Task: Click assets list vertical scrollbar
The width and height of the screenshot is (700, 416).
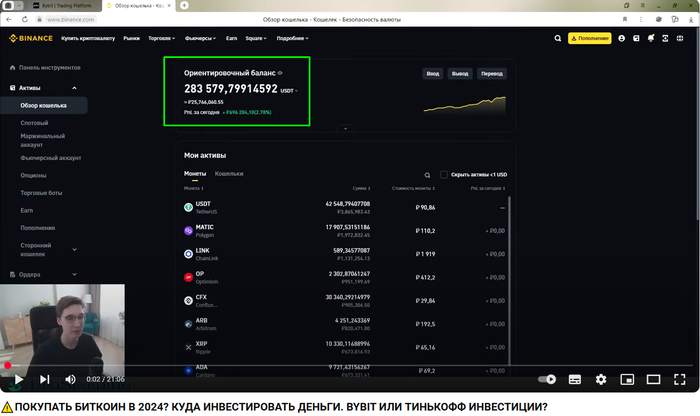Action: pyautogui.click(x=509, y=280)
